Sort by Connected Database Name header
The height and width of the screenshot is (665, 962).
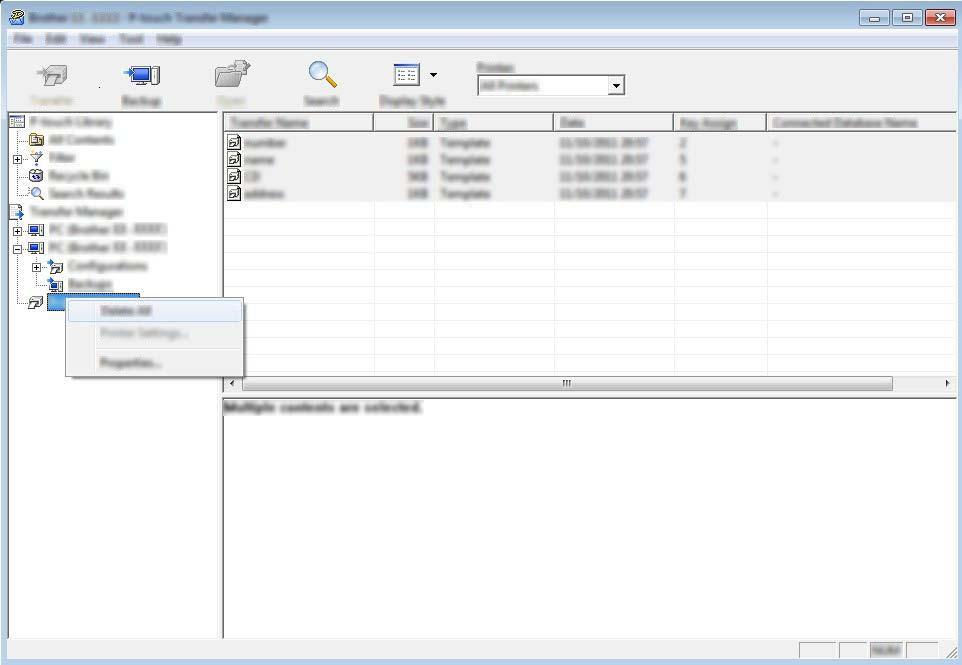(x=861, y=123)
